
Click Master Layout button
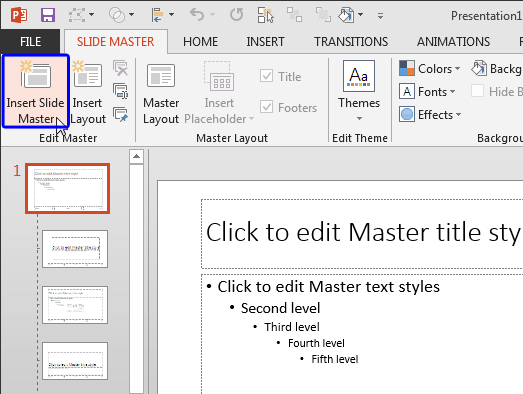click(x=161, y=93)
